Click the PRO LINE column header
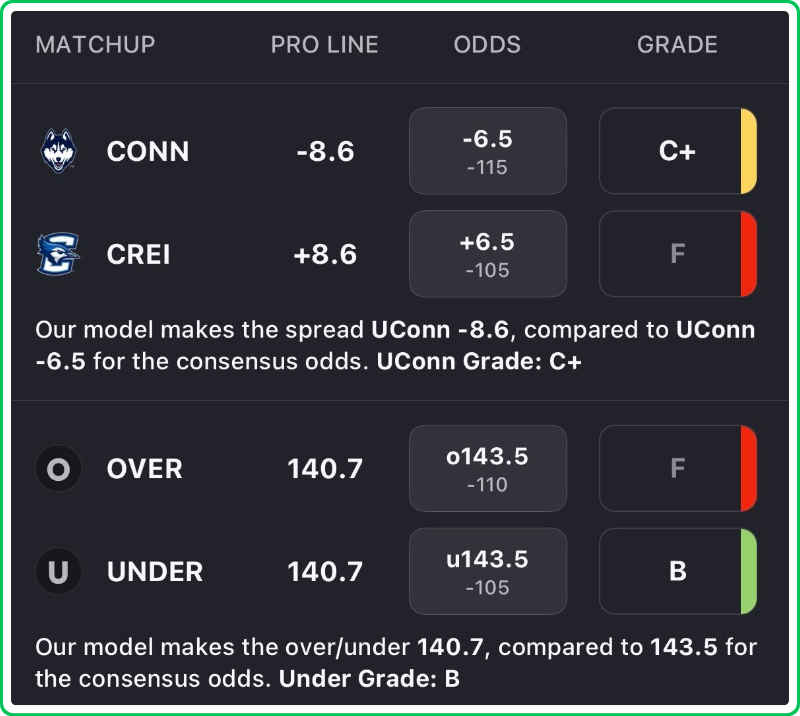Viewport: 800px width, 716px height. click(324, 45)
